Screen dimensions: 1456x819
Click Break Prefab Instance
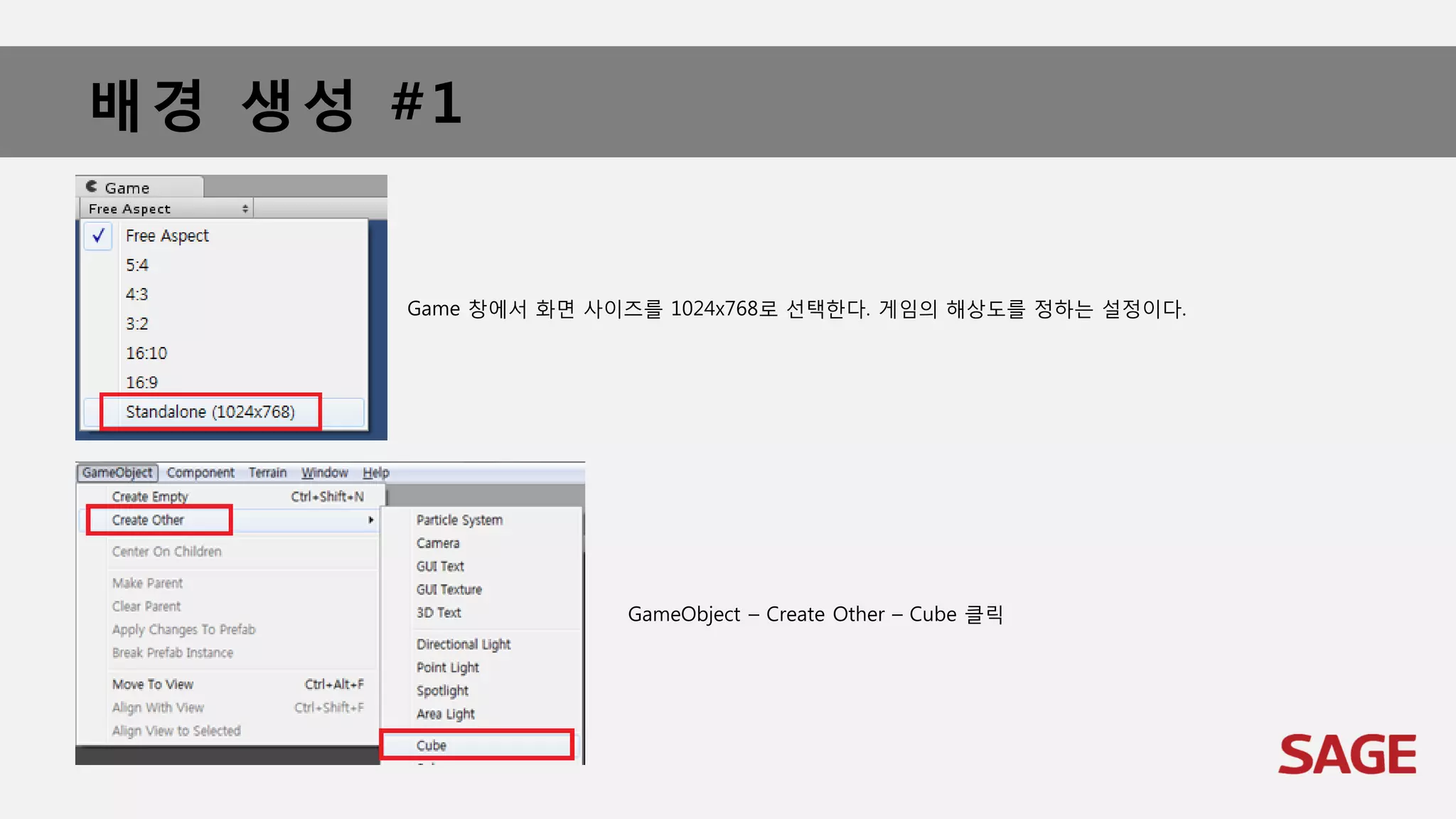(173, 653)
